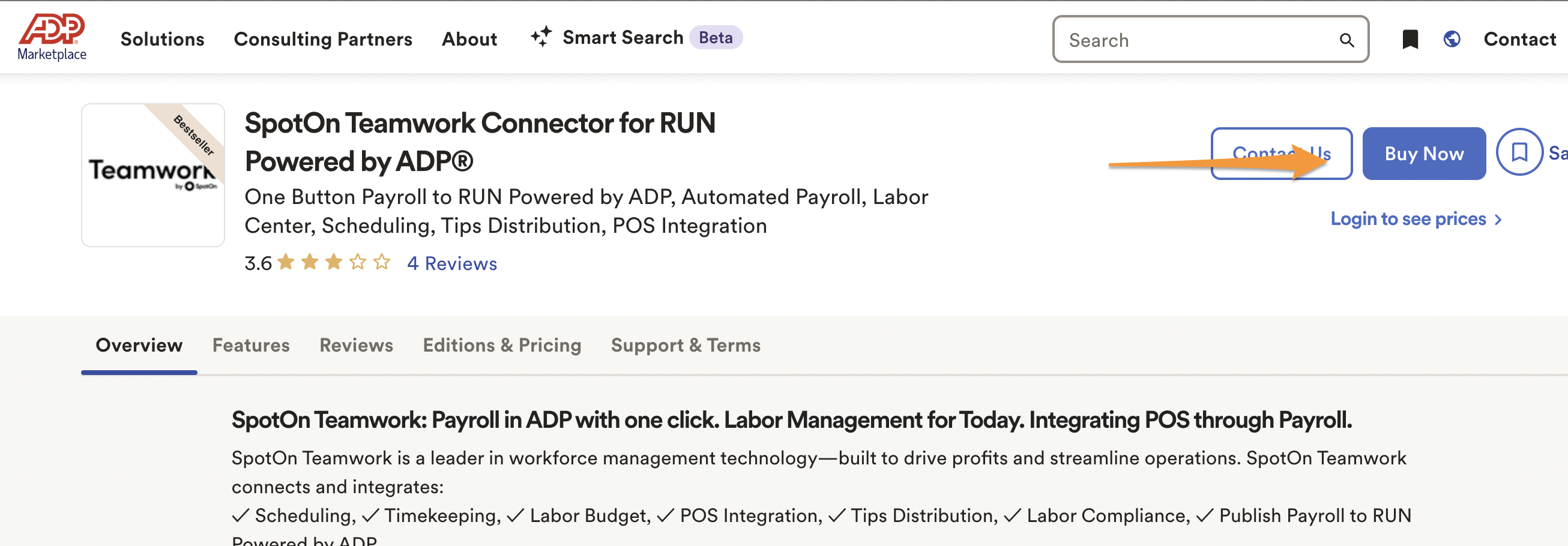Click the ADP Marketplace logo
Screen dimensions: 1568x546
[x=52, y=37]
